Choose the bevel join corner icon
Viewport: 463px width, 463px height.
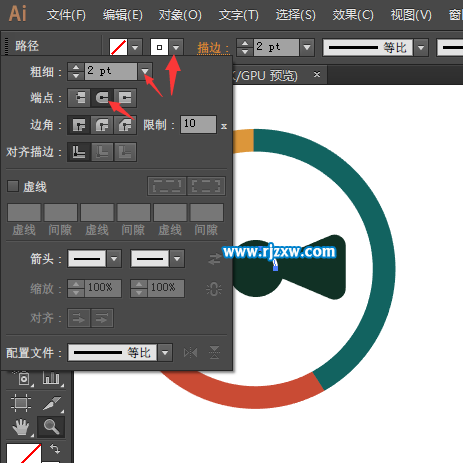[125, 125]
